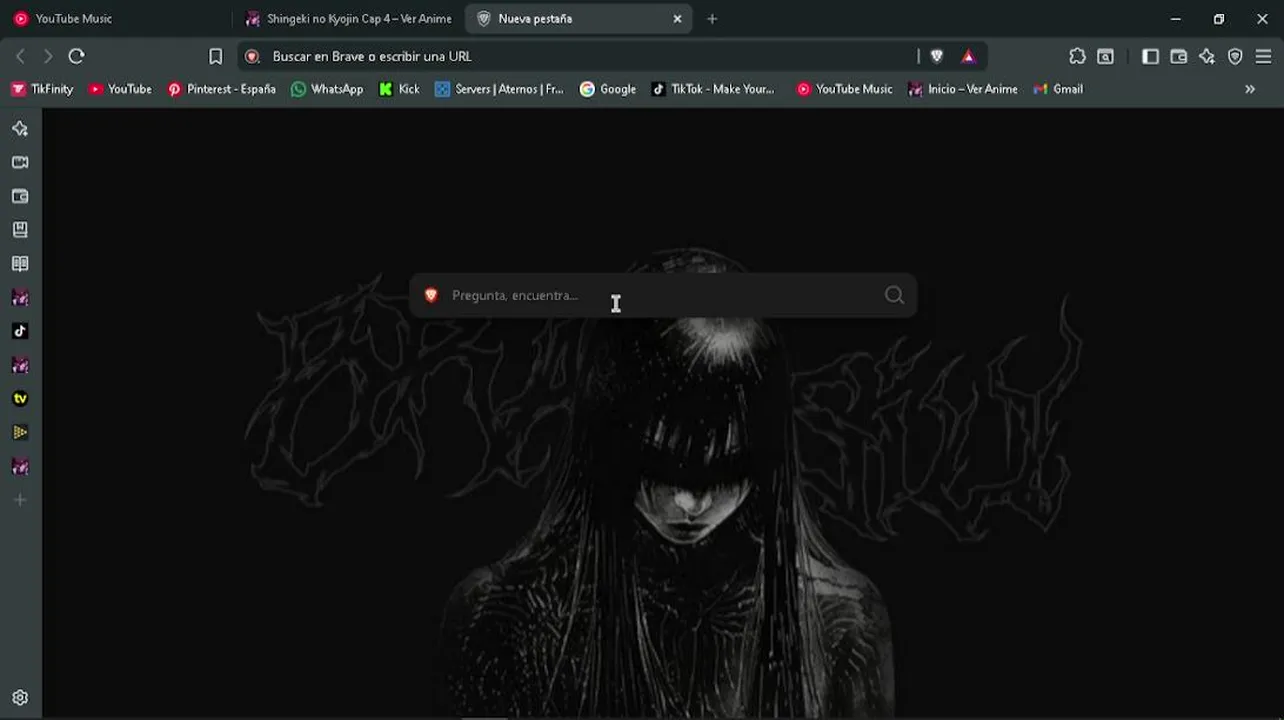1284x720 pixels.
Task: Open the Pinterest - España bookmark
Action: pyautogui.click(x=222, y=89)
